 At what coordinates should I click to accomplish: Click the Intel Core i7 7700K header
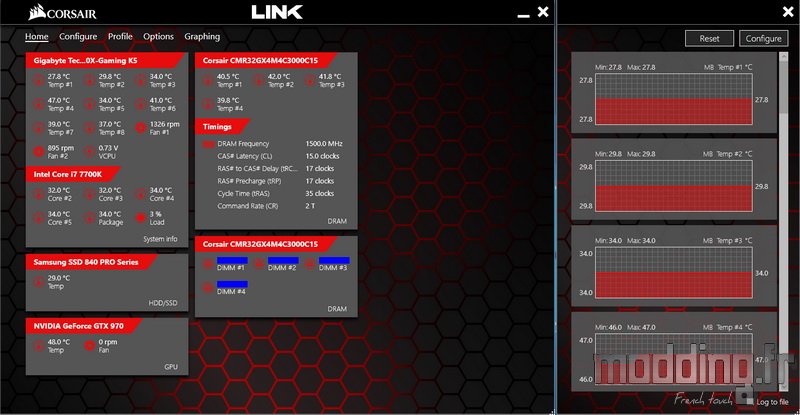(x=73, y=174)
